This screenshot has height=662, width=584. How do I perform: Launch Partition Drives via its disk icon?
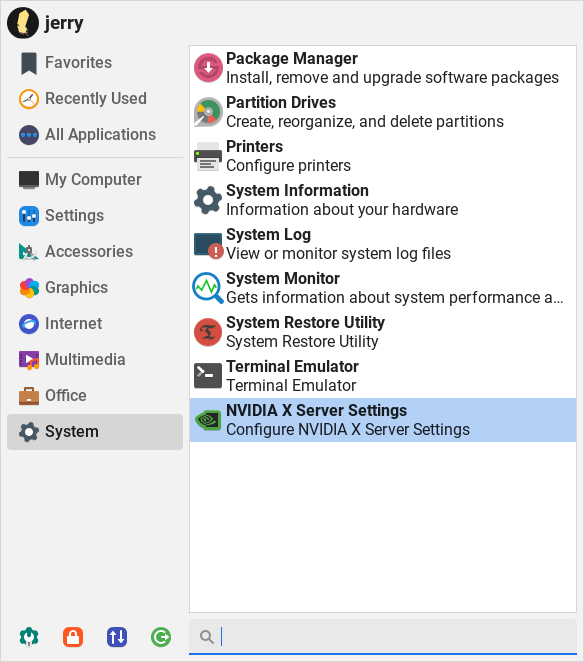[x=208, y=112]
